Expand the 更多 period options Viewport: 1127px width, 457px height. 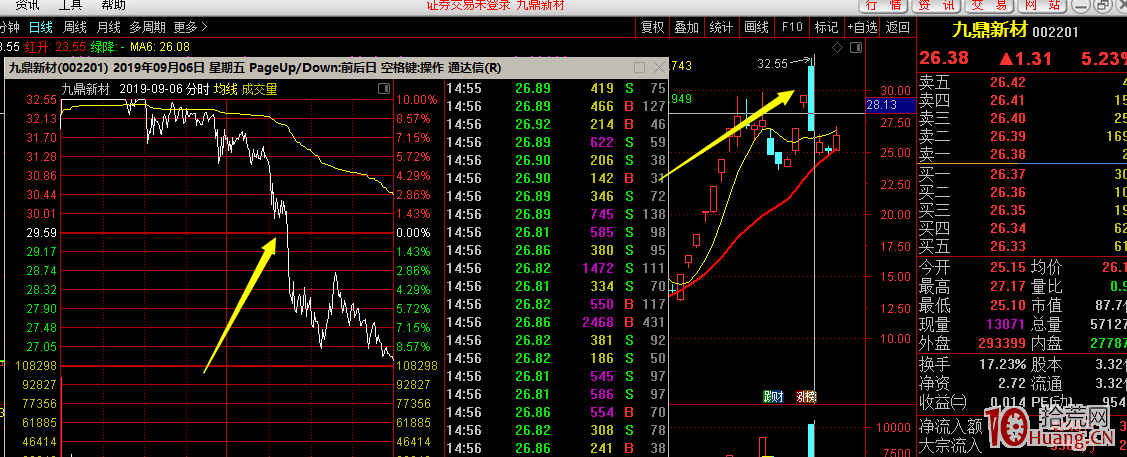[190, 27]
